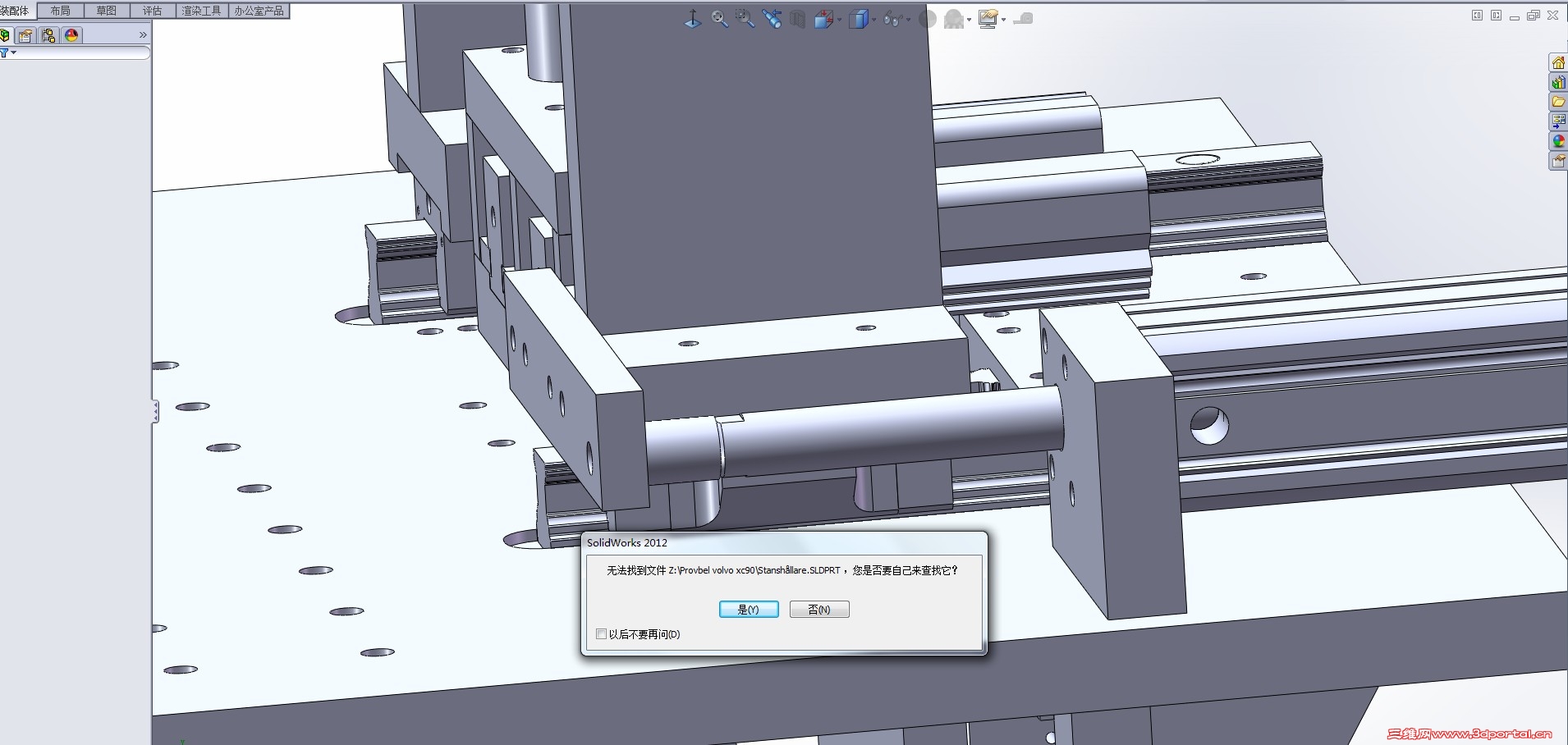Click the tile-right document window icon

[1496, 16]
